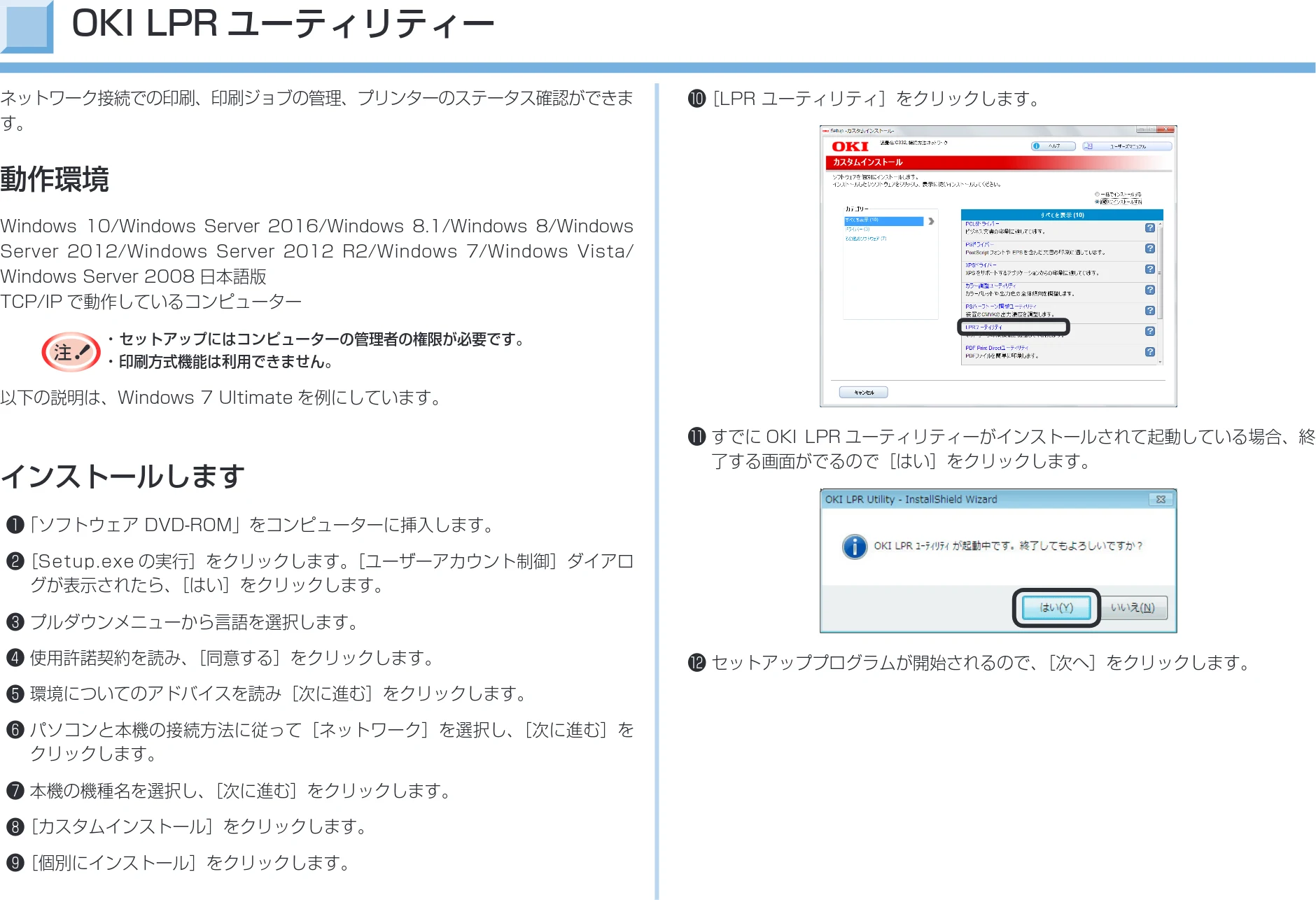Click help icon in the LPRユーティリティ row
The width and height of the screenshot is (1316, 900).
pyautogui.click(x=1150, y=331)
